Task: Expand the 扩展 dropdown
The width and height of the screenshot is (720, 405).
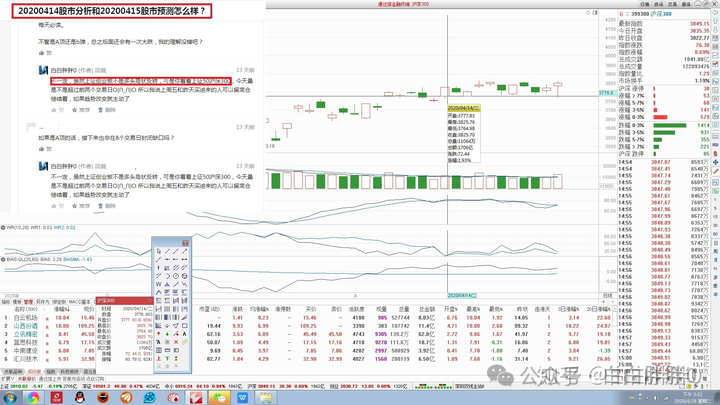Action: tap(8, 379)
